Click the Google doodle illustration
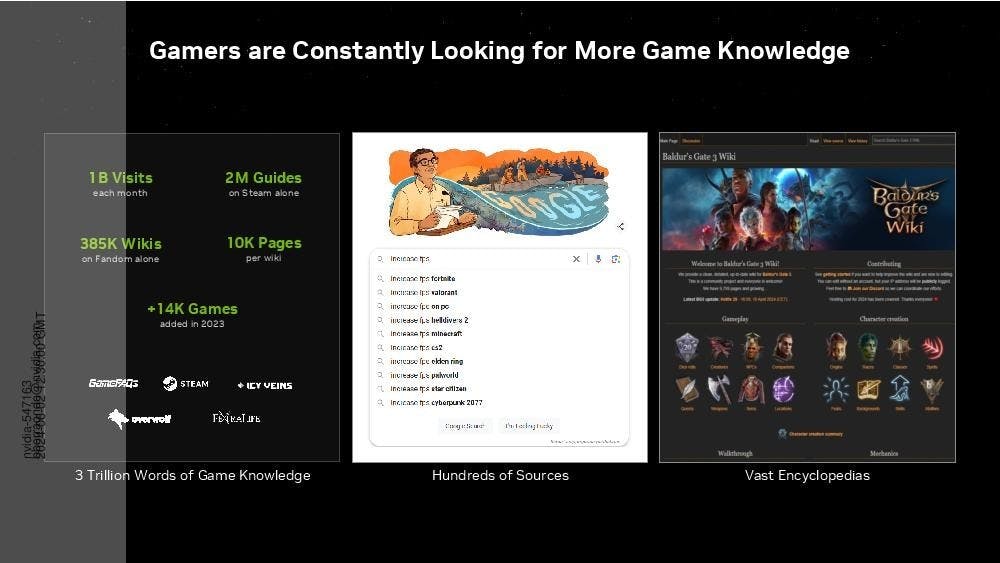 click(x=499, y=191)
